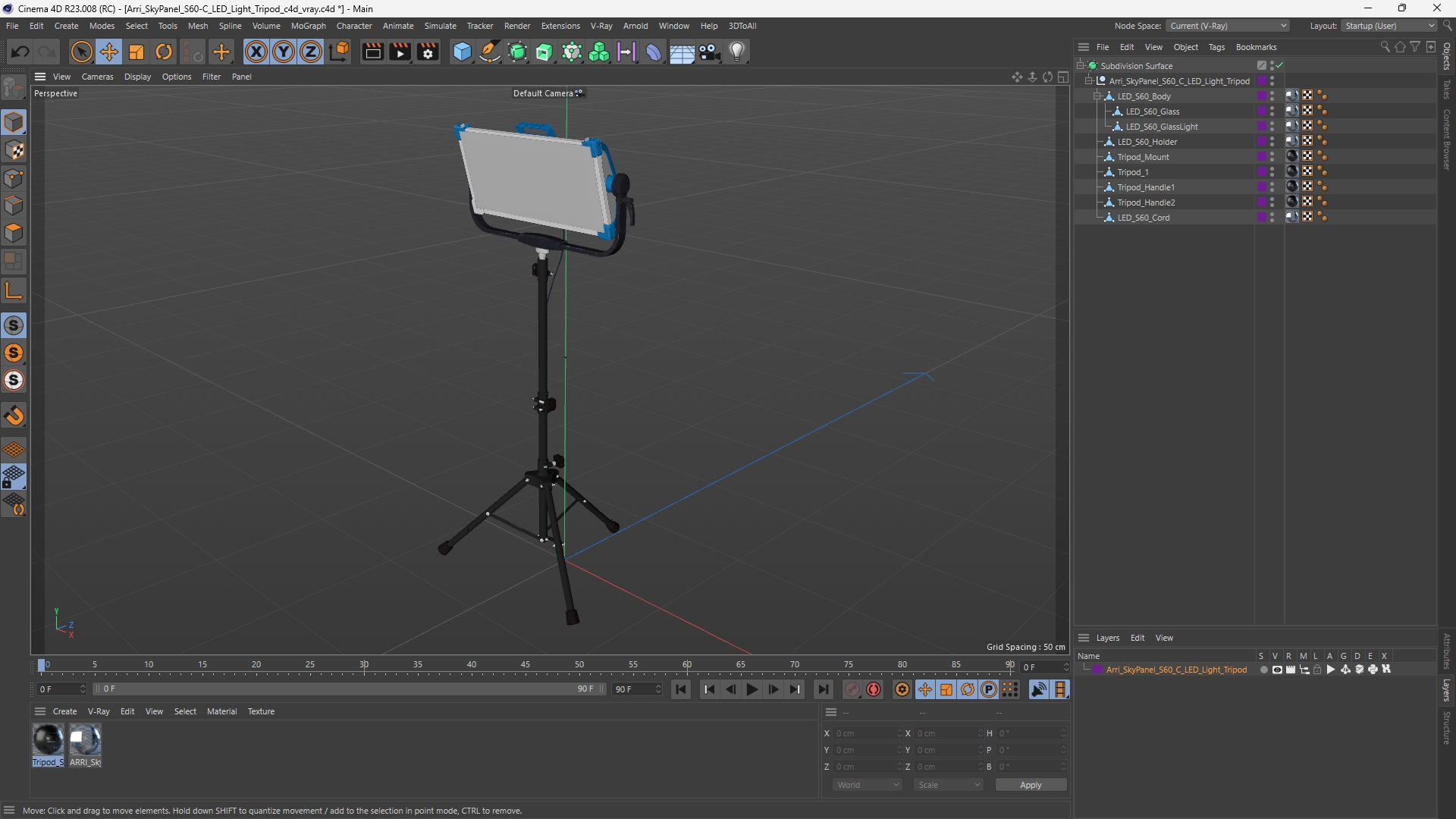Enable Polygons mode icon

[14, 234]
